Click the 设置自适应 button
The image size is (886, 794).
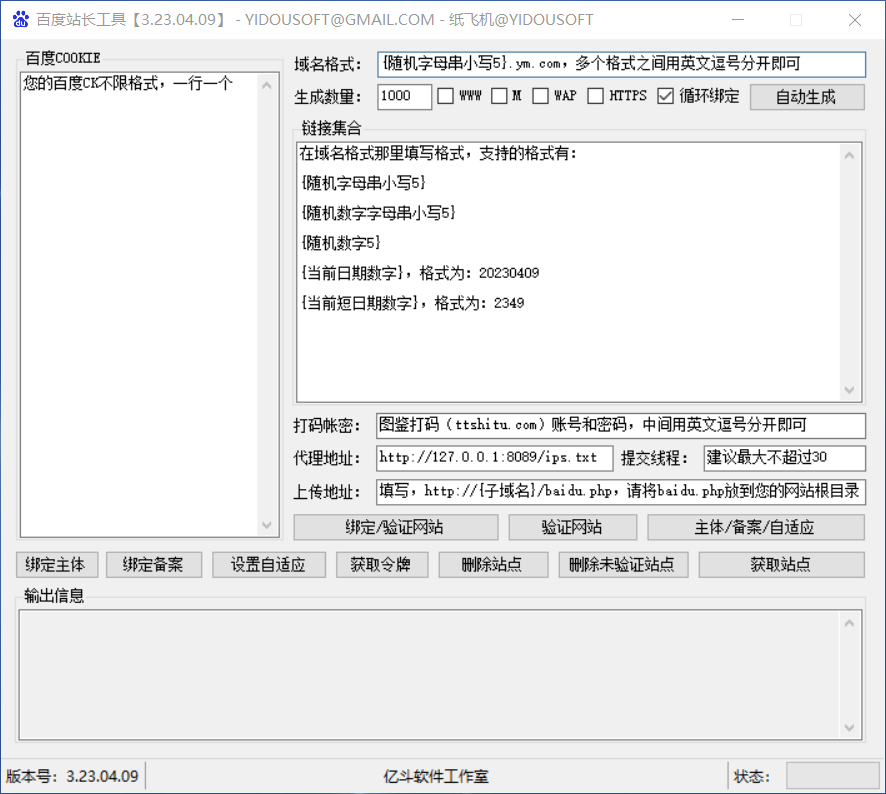268,565
